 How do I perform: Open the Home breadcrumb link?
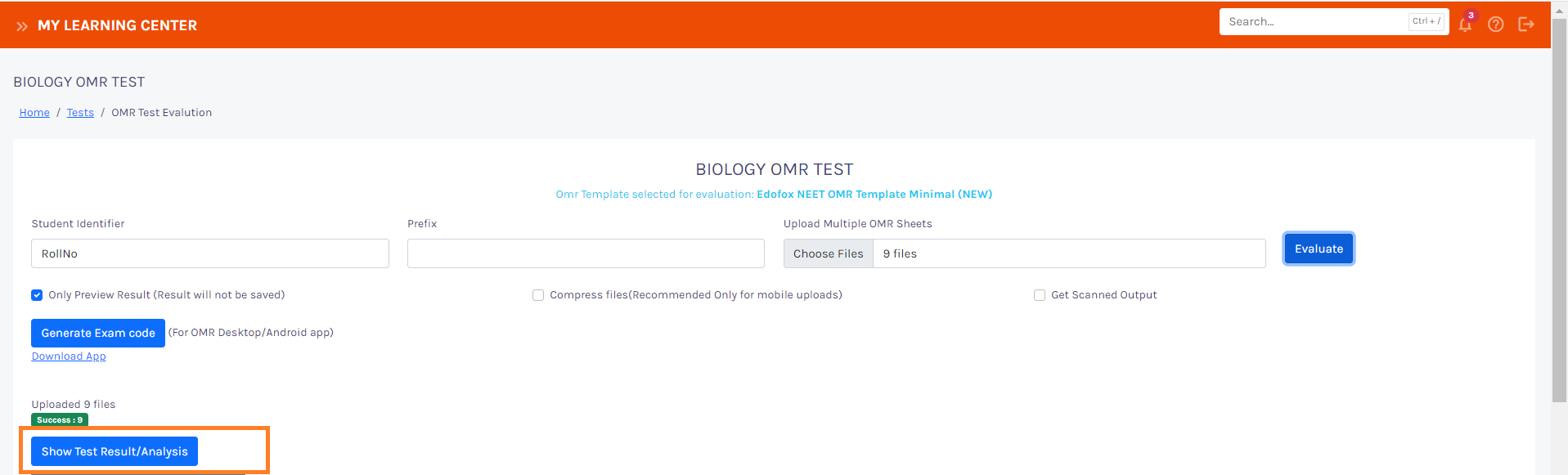point(34,113)
